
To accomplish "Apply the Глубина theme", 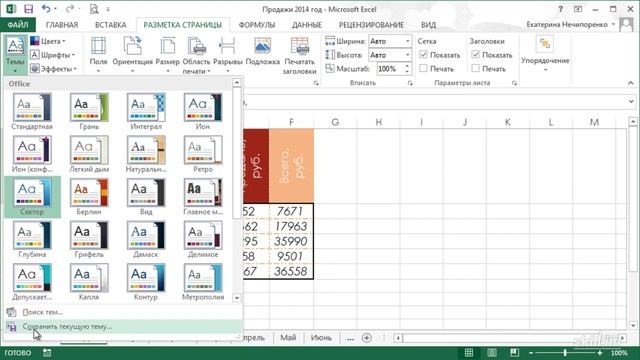I will click(x=32, y=239).
